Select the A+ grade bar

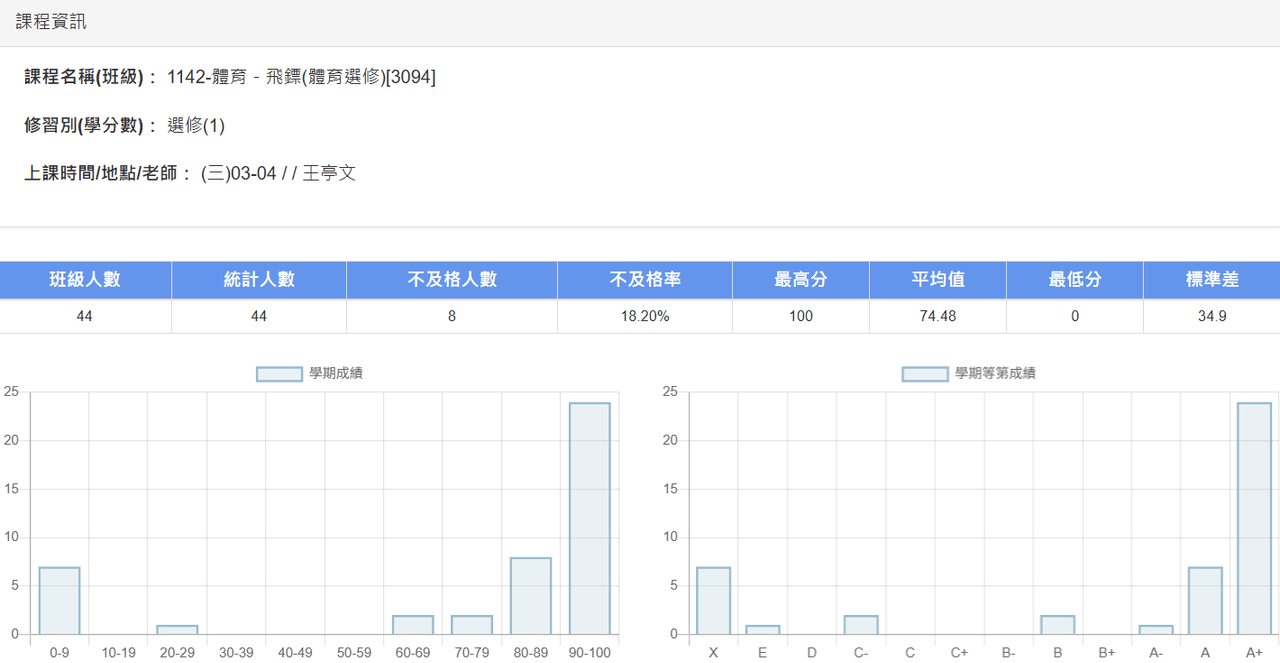point(1254,519)
